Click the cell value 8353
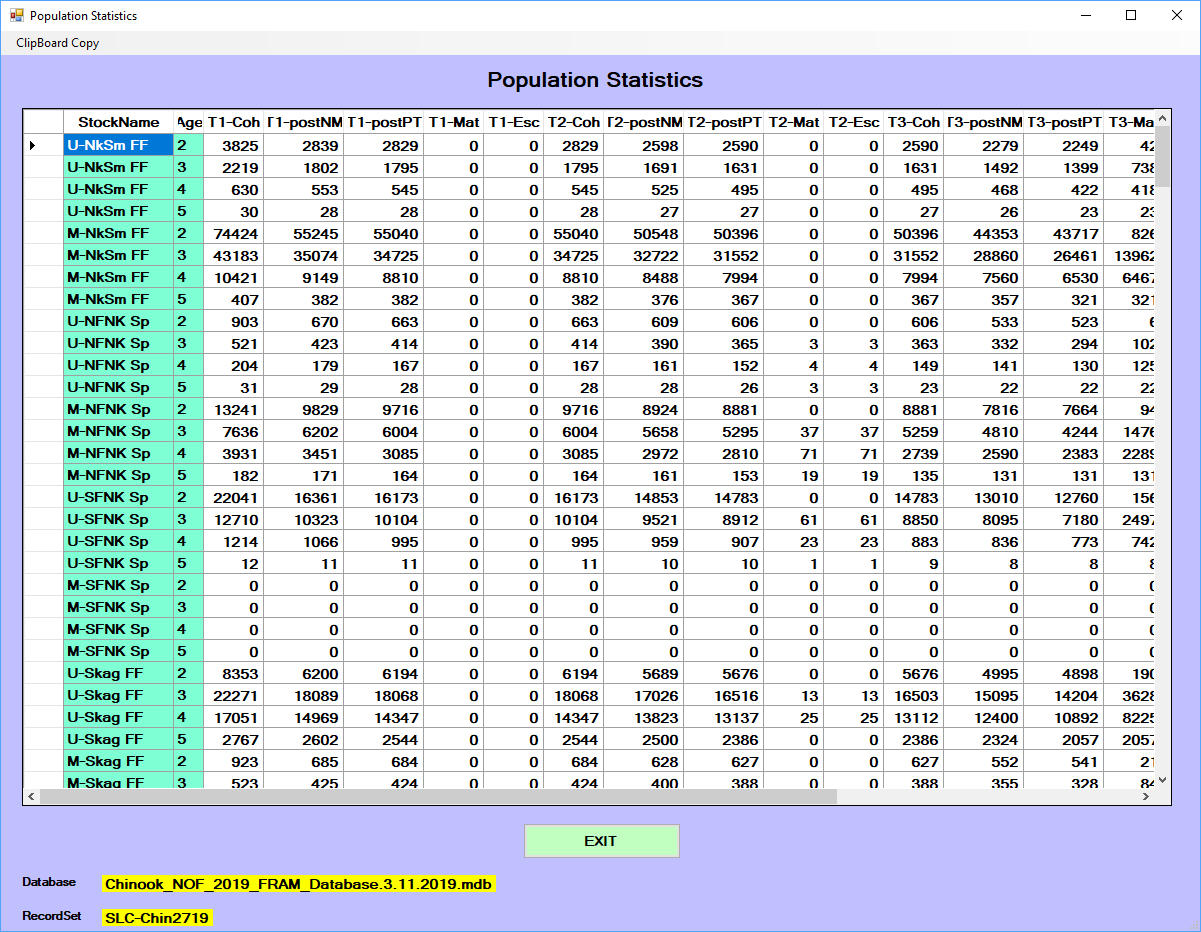 point(233,673)
